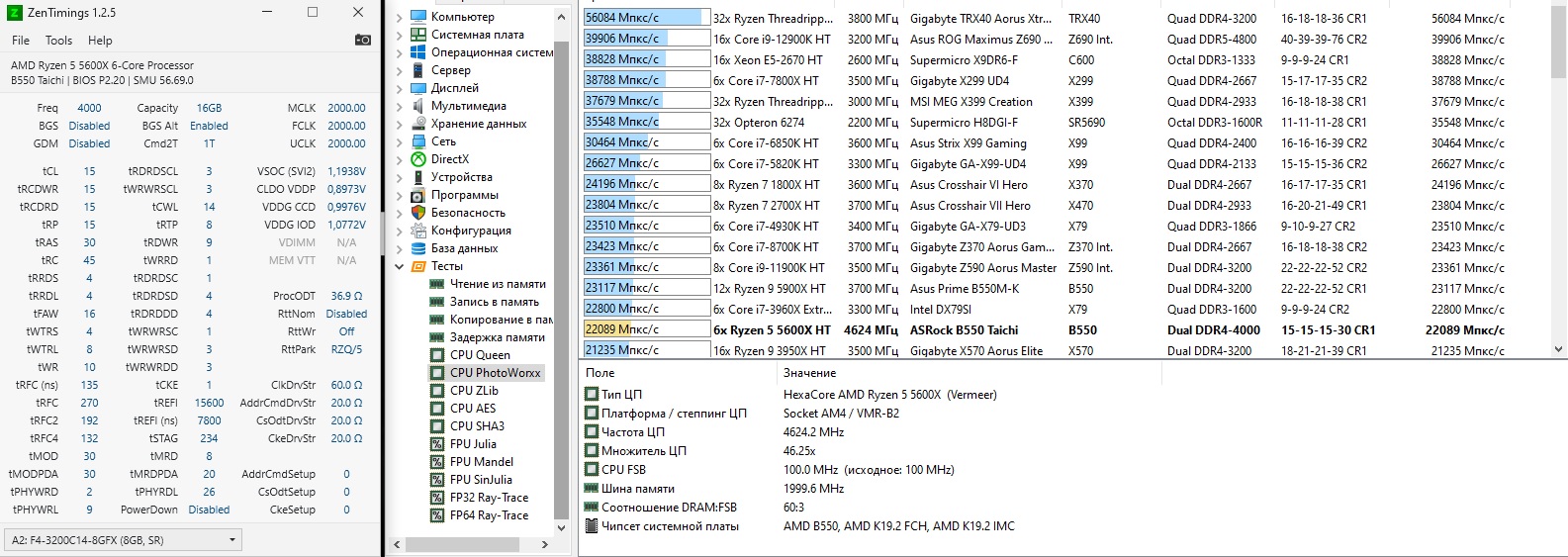Expand the Компьютер tree node
Viewport: 1568px width, 557px height.
pyautogui.click(x=400, y=17)
